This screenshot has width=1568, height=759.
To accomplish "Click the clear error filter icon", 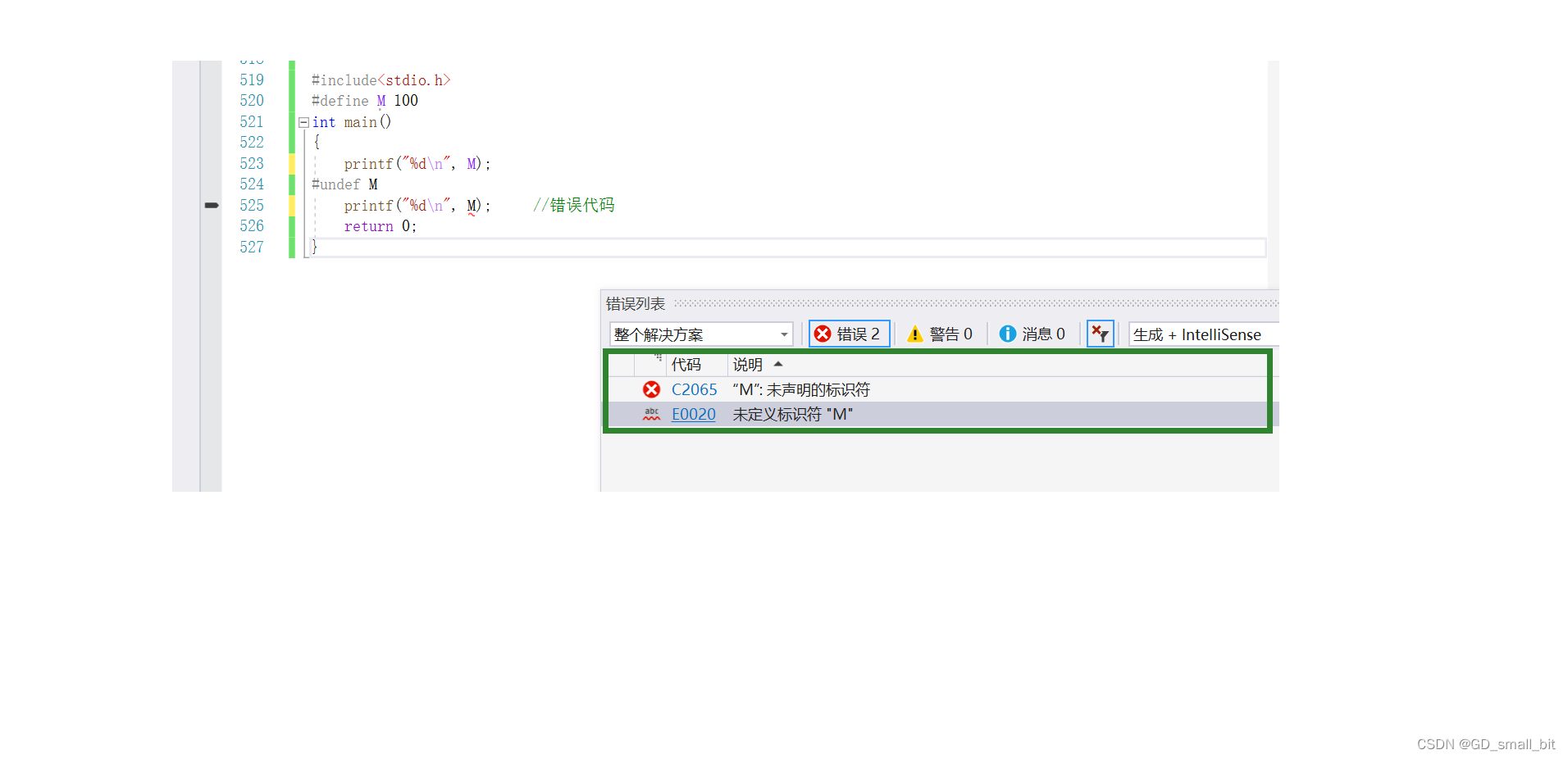I will pos(1100,334).
